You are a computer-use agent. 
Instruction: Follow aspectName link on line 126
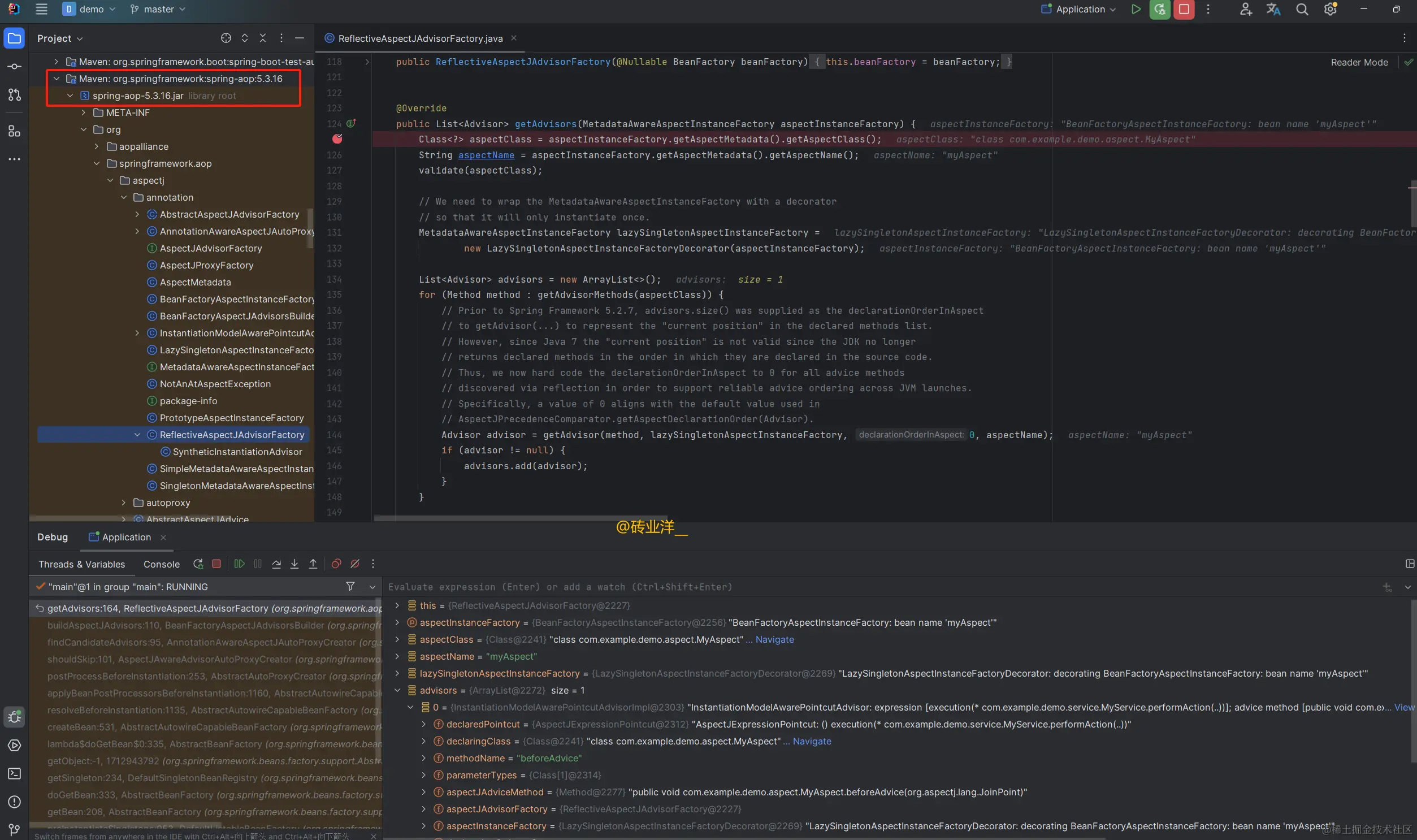pyautogui.click(x=486, y=155)
